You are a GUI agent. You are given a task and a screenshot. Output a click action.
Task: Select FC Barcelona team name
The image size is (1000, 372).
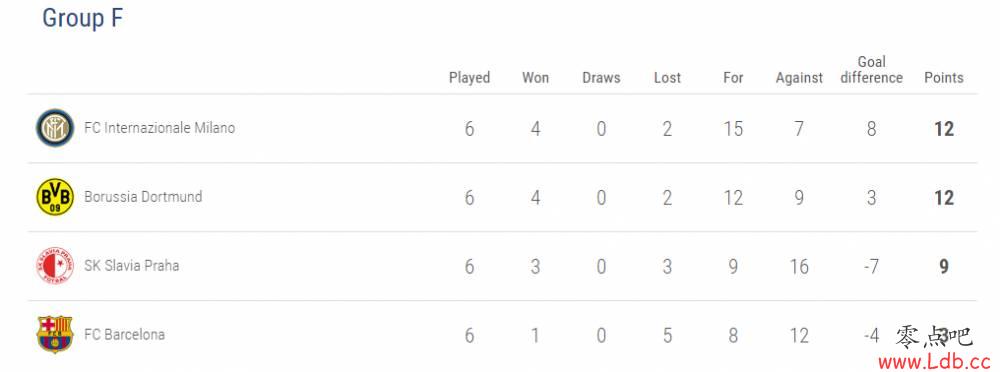(x=124, y=334)
